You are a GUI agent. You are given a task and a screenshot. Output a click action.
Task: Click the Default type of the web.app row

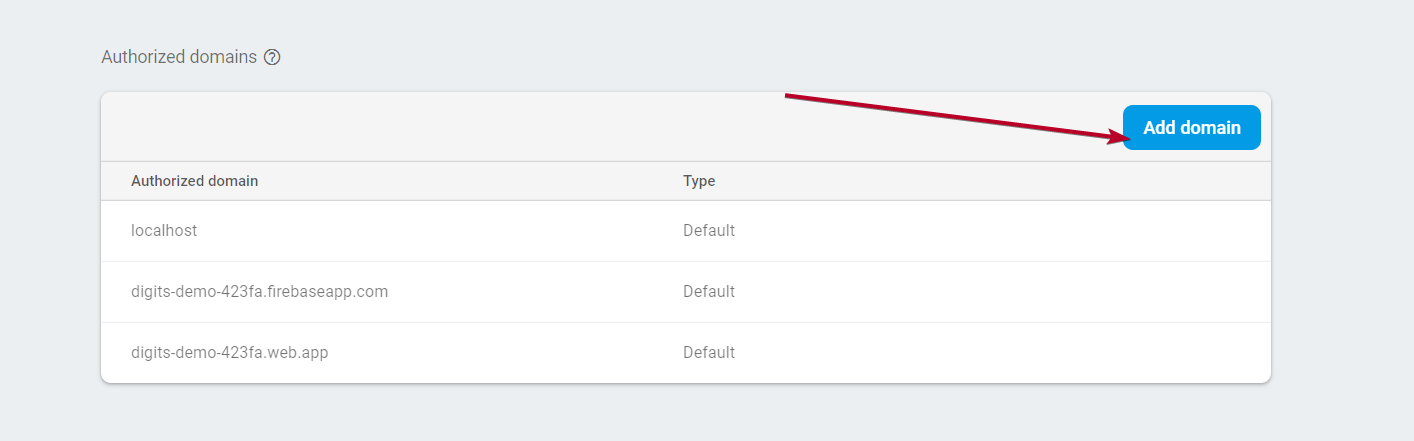(708, 352)
